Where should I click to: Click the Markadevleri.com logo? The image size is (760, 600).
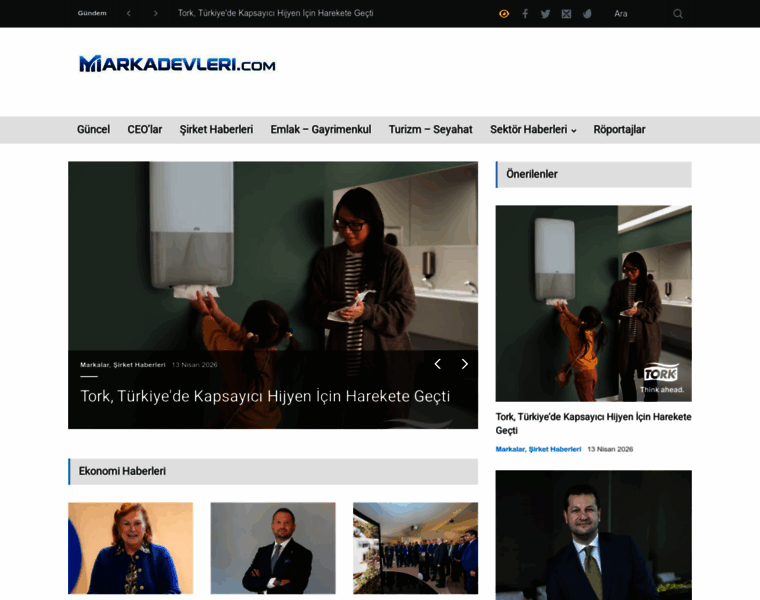pos(177,65)
